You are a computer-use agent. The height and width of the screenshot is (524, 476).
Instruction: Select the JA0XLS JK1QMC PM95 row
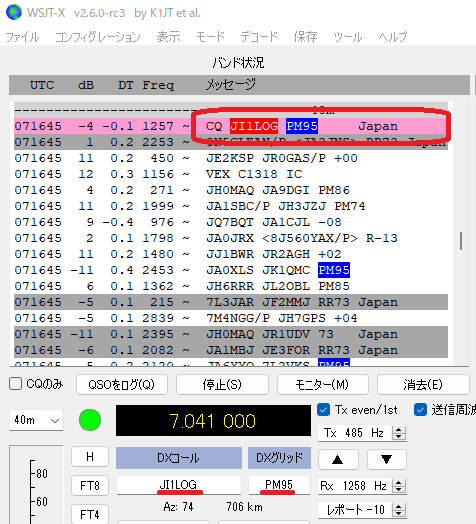(x=231, y=270)
